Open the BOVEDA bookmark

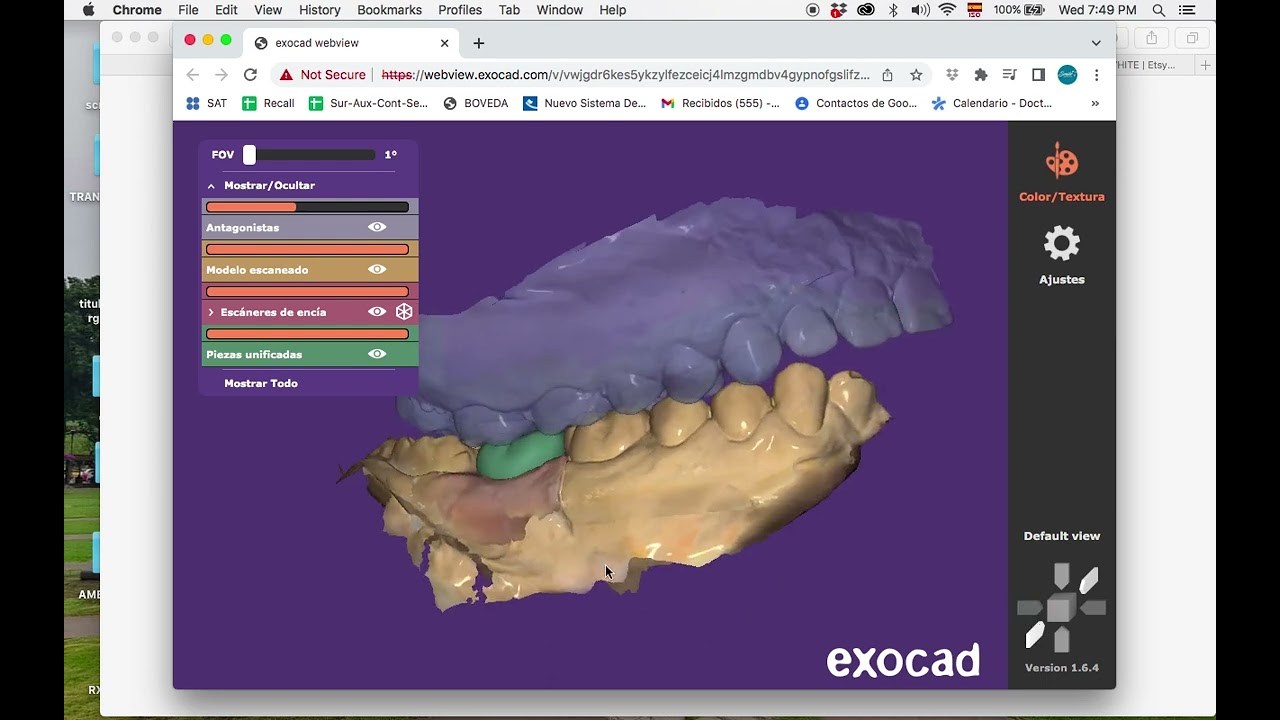pyautogui.click(x=476, y=103)
